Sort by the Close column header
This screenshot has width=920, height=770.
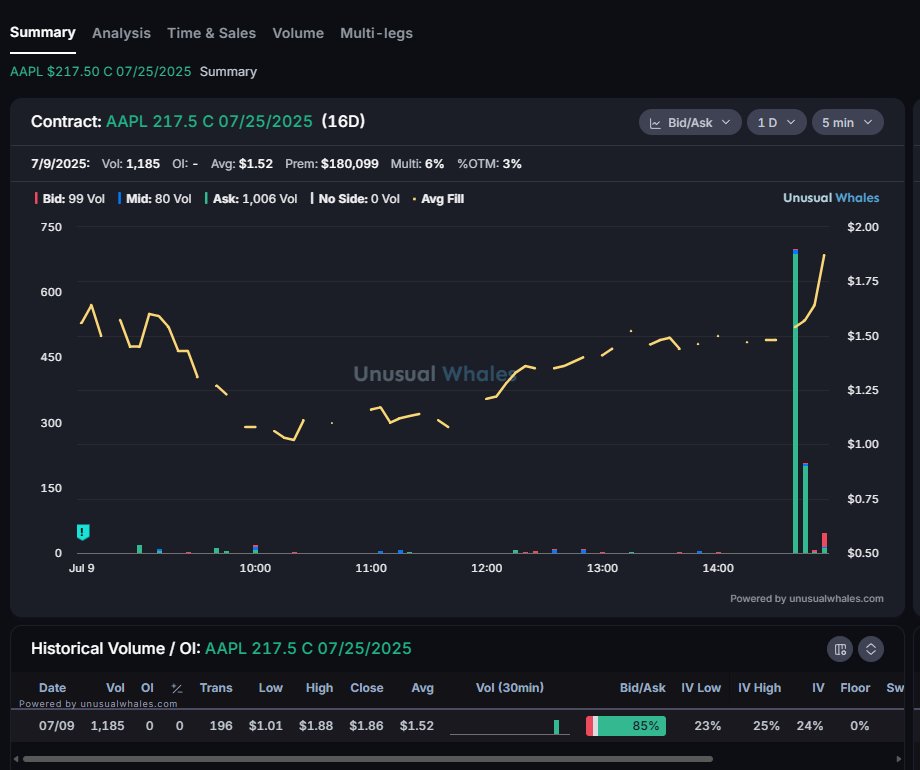(367, 688)
